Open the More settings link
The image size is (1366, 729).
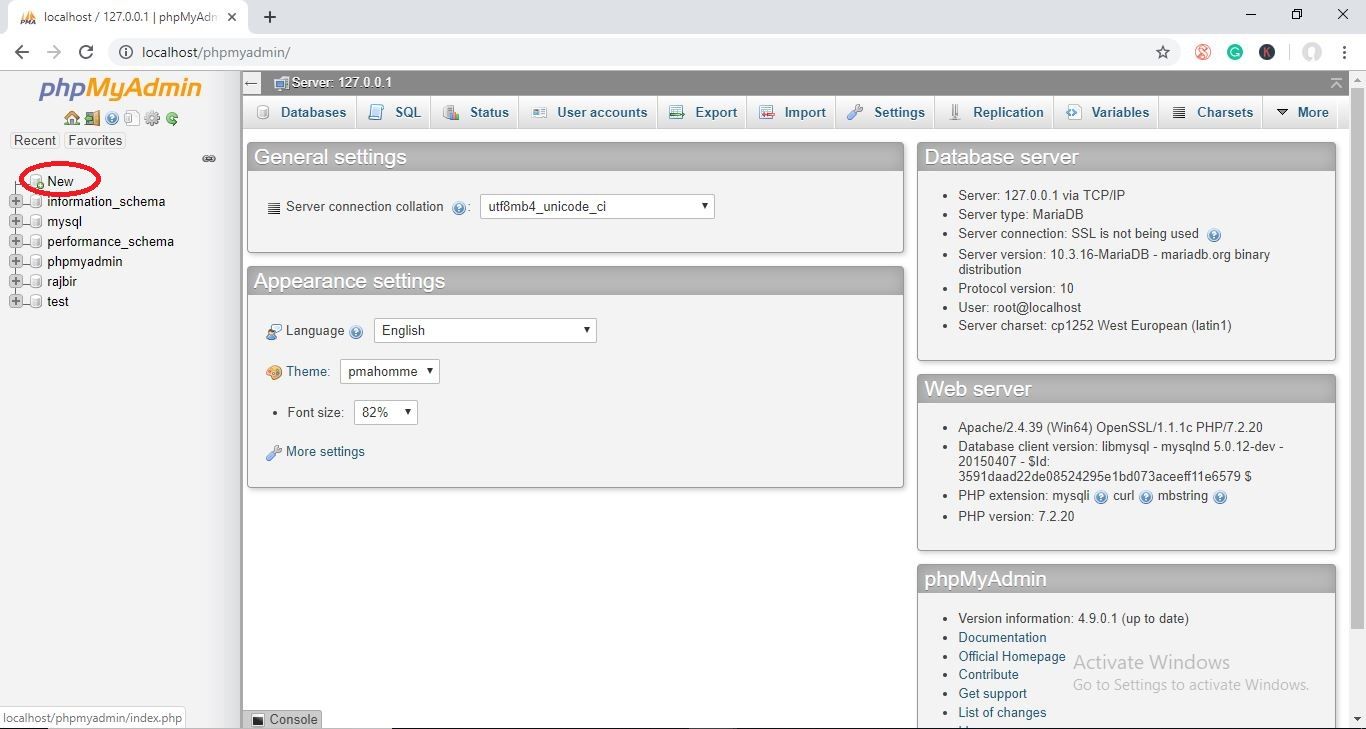click(325, 452)
